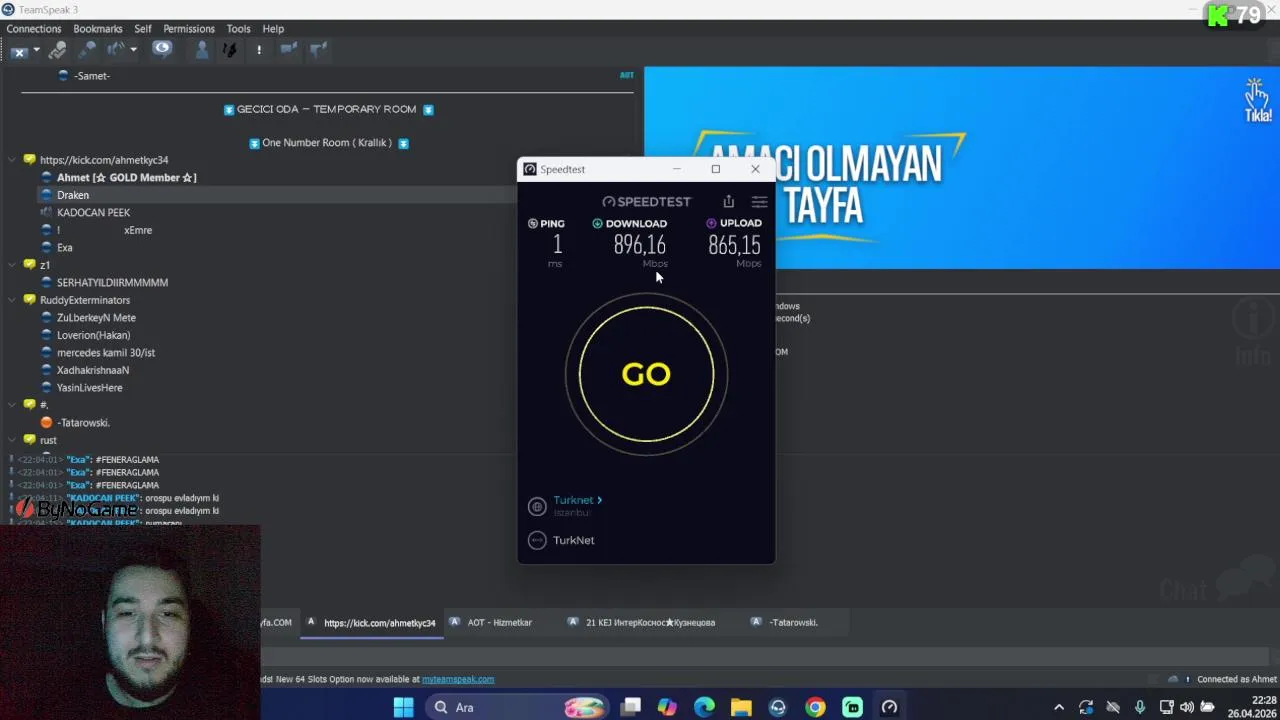Select user Ahmet GOLD Member
Image resolution: width=1280 pixels, height=720 pixels.
pyautogui.click(x=126, y=178)
